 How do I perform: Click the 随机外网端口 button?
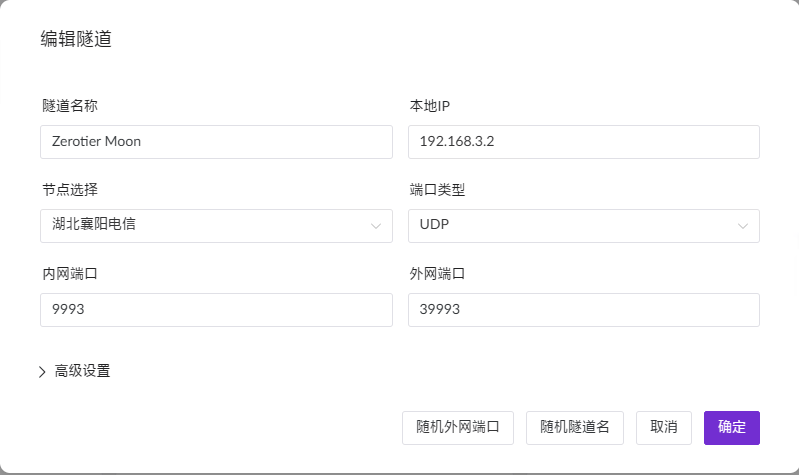(458, 428)
